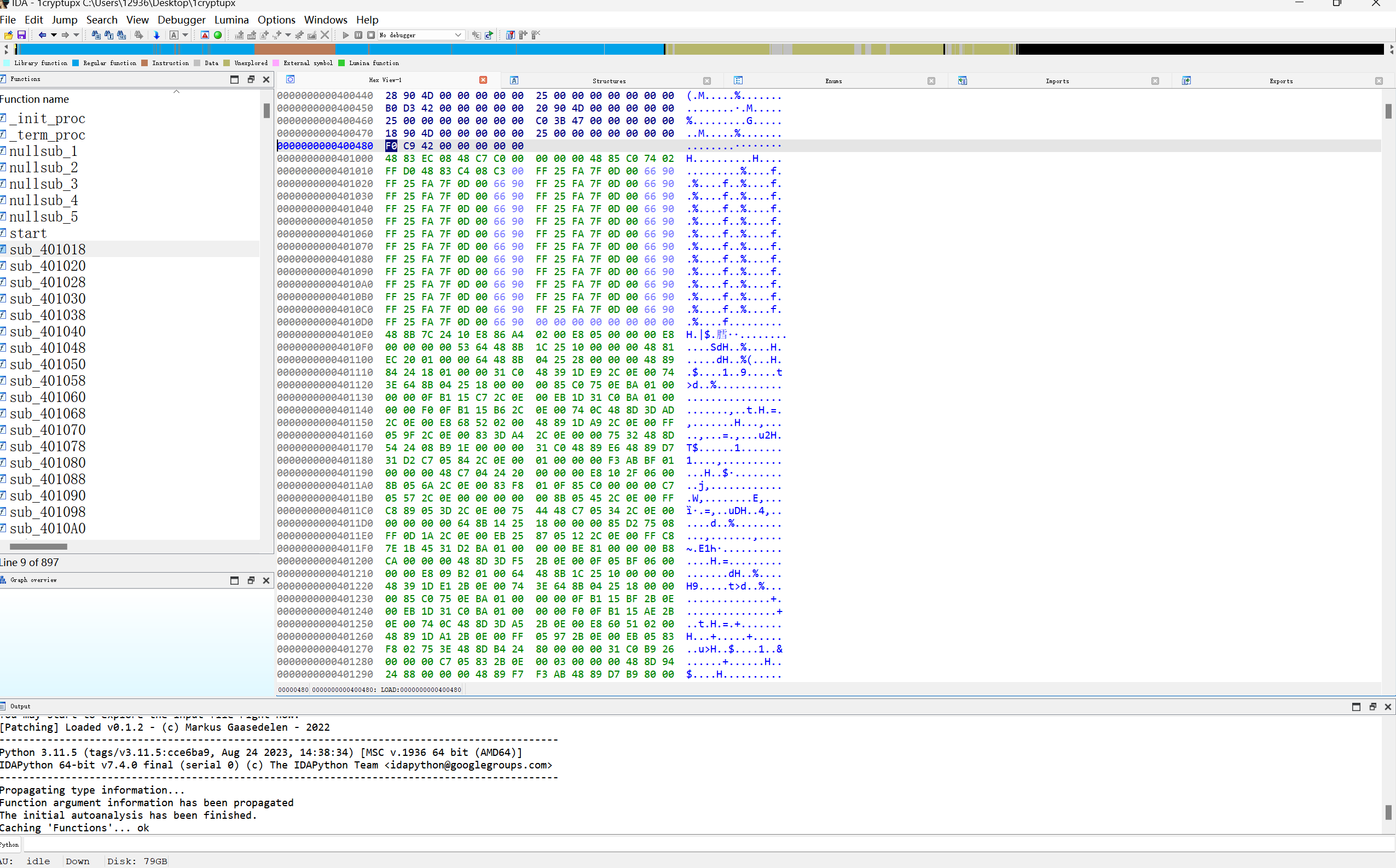Click the last toolbar icon with small X
The width and height of the screenshot is (1396, 868).
click(536, 35)
